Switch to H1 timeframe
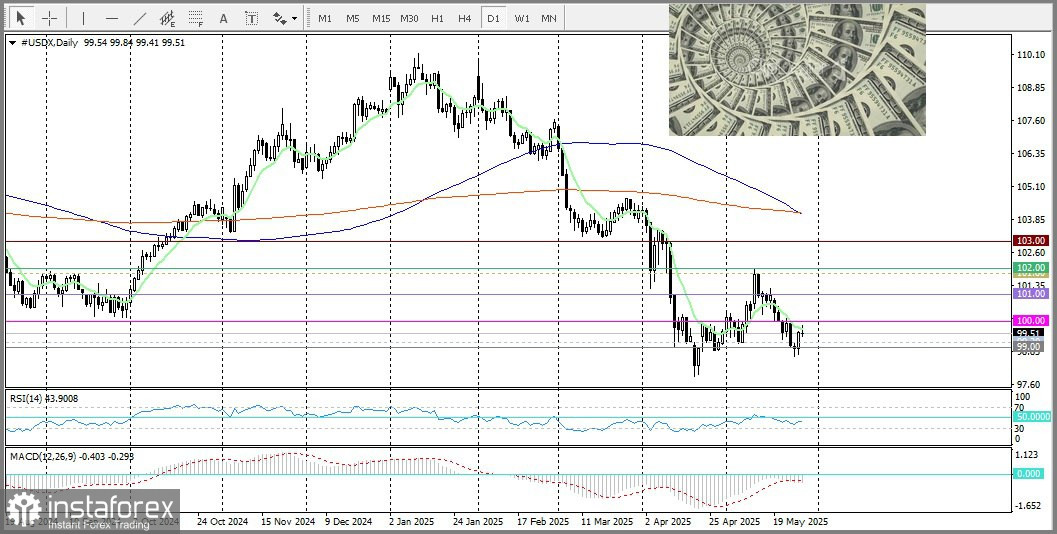 click(x=437, y=18)
